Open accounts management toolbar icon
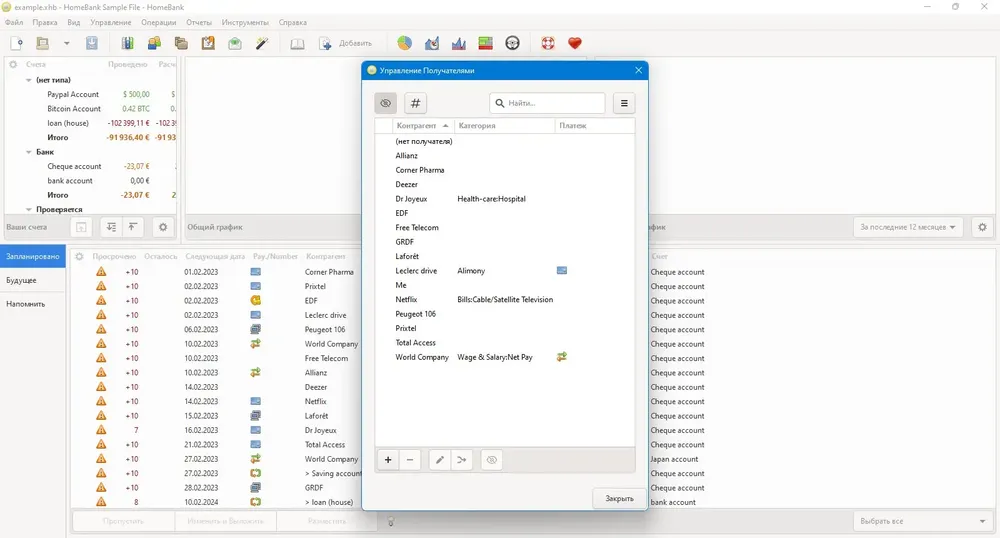 pos(128,43)
